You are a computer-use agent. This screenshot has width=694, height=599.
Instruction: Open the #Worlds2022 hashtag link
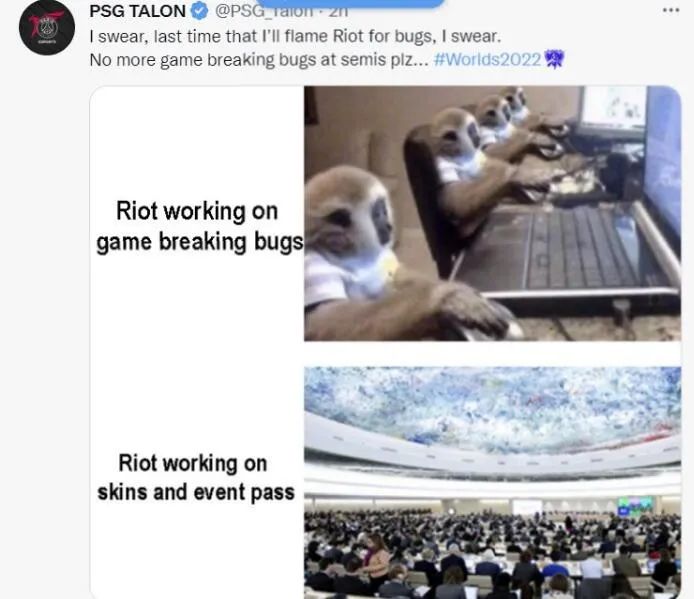[x=487, y=60]
